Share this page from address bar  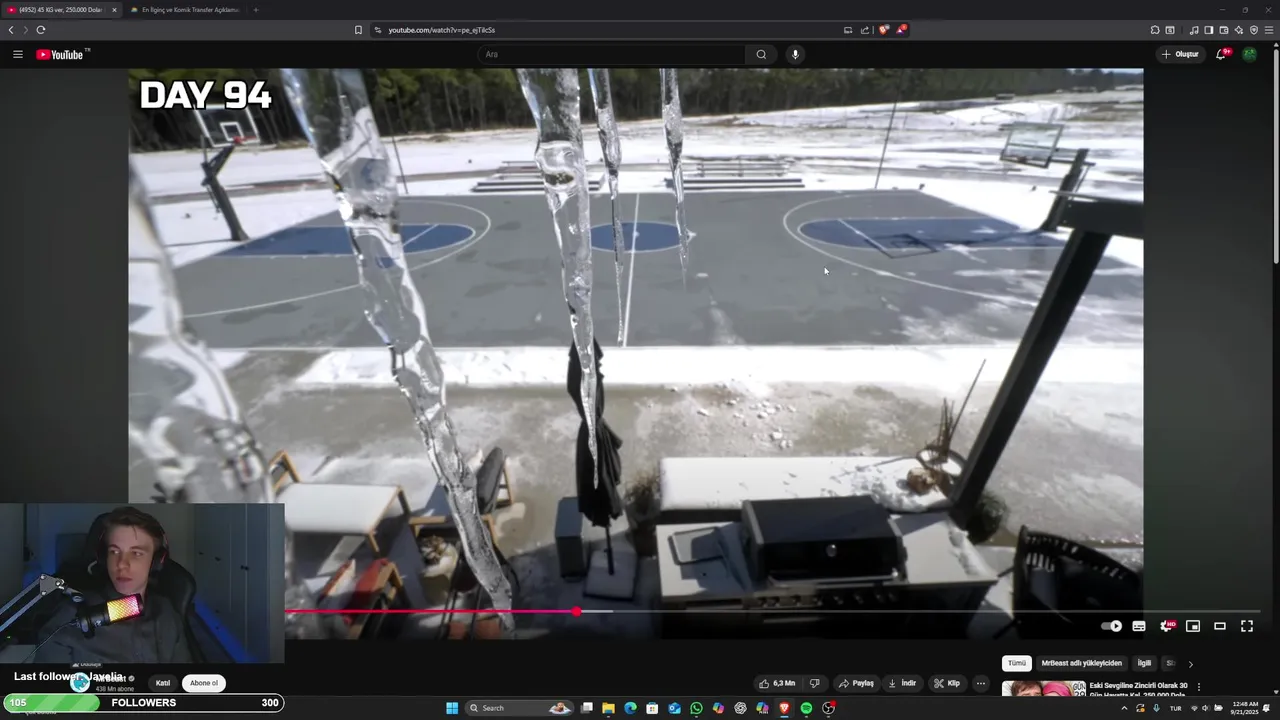(x=865, y=30)
